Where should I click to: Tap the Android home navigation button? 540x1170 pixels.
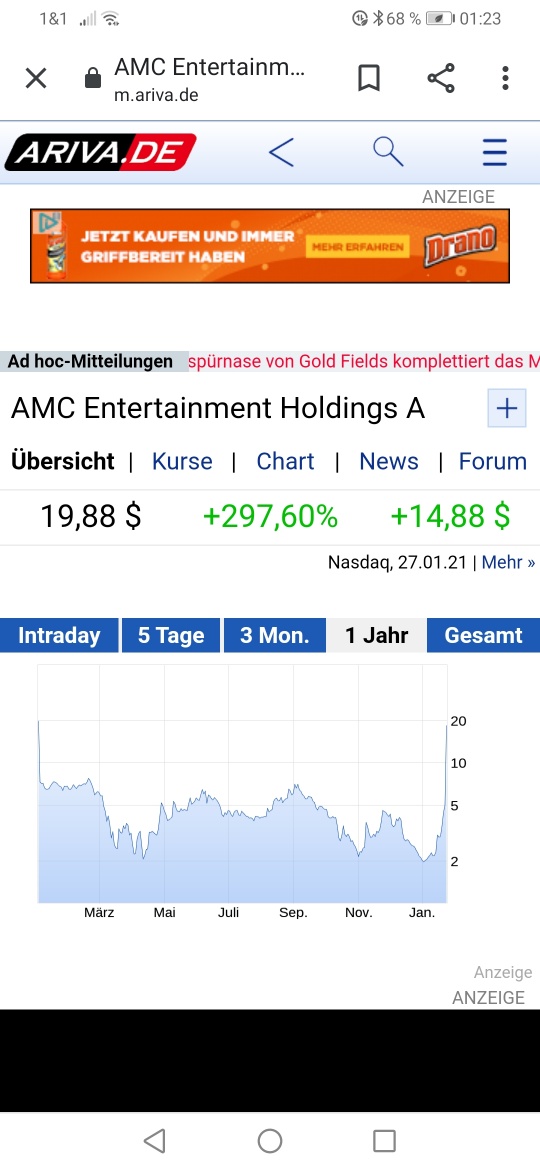pyautogui.click(x=270, y=1141)
